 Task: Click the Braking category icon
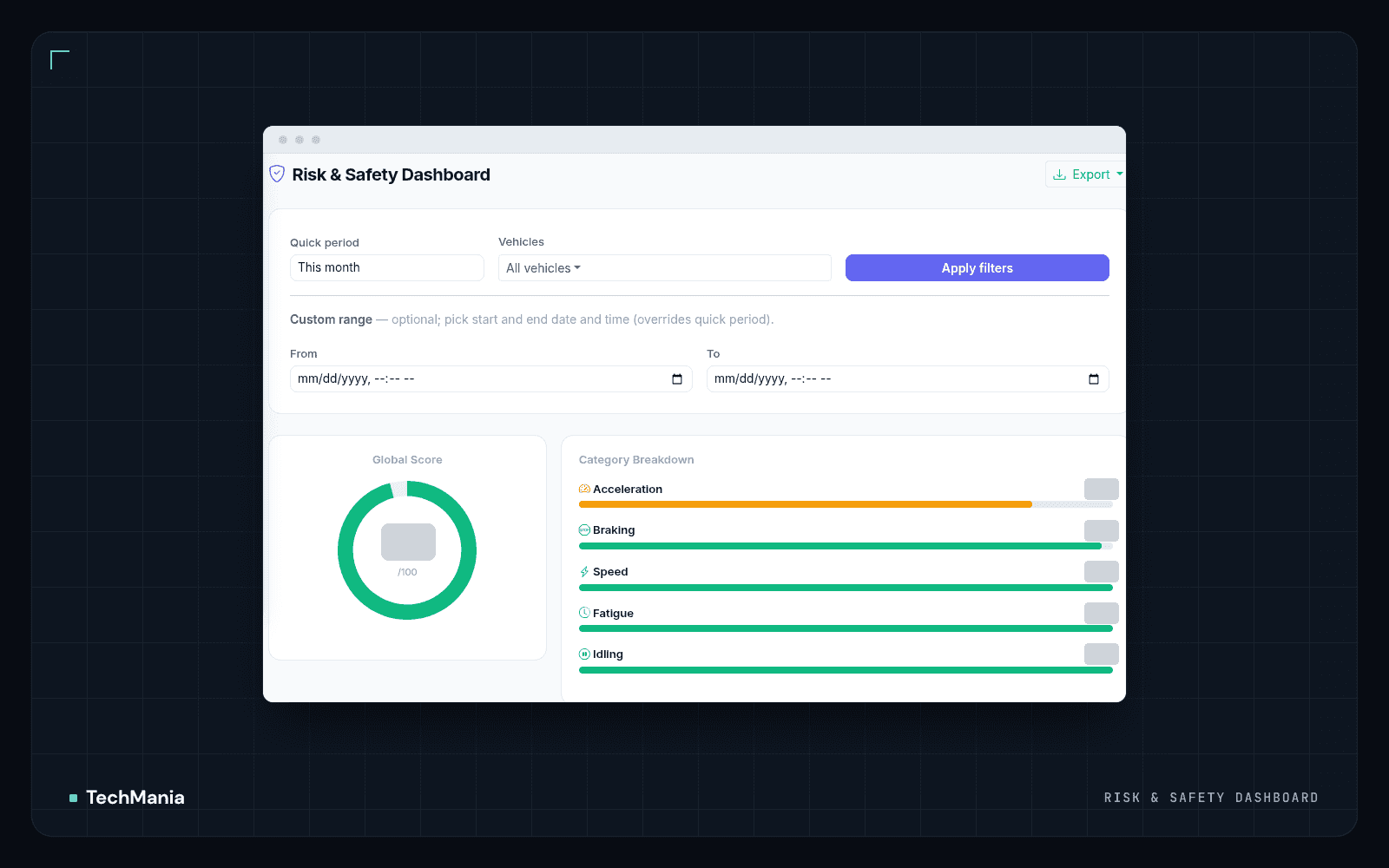tap(584, 529)
